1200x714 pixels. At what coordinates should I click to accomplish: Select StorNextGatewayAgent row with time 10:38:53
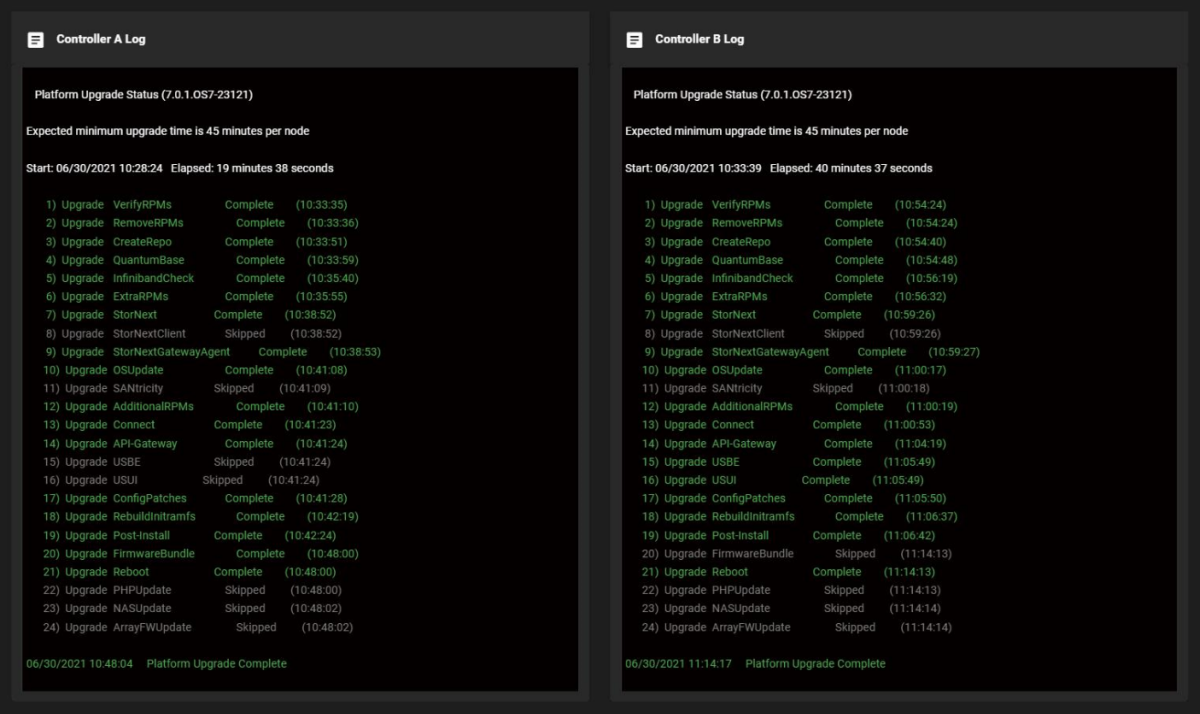213,352
